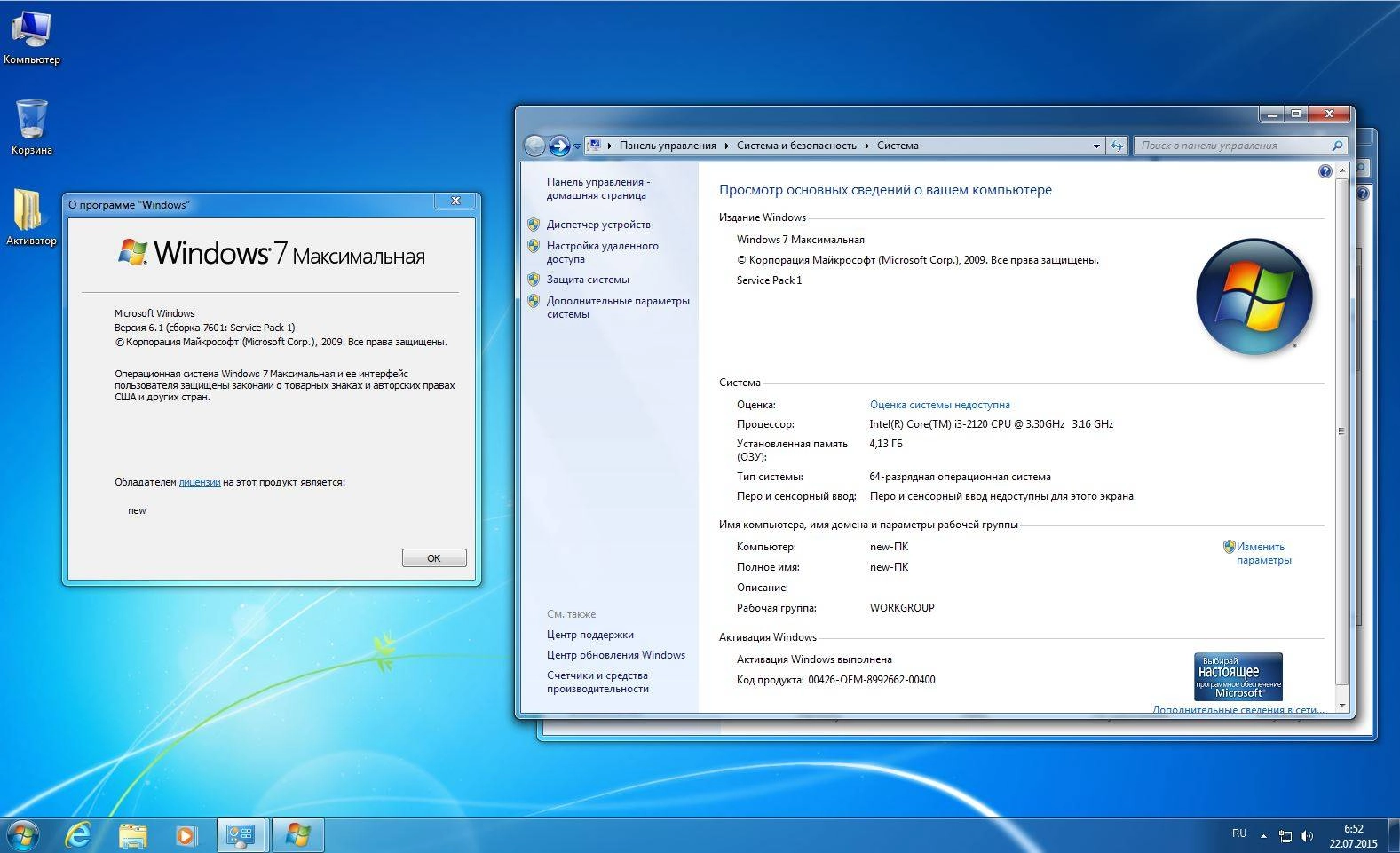The image size is (1400, 853).
Task: Click the OK button in About Windows
Action: [434, 558]
